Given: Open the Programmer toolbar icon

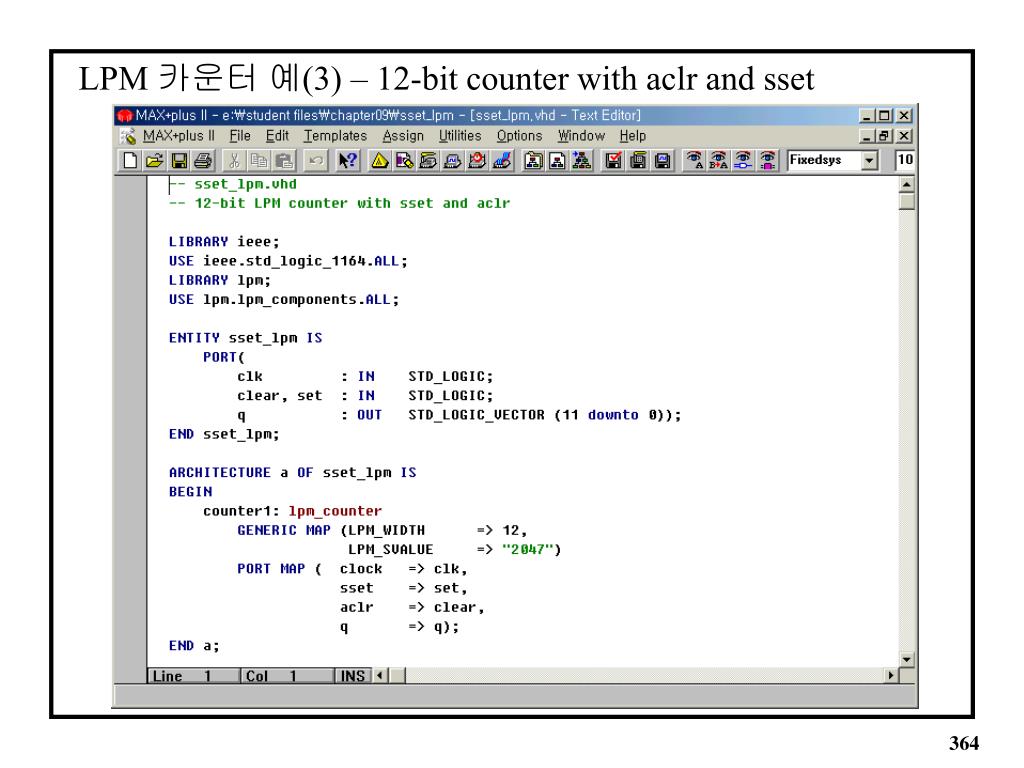Looking at the screenshot, I should pos(502,160).
